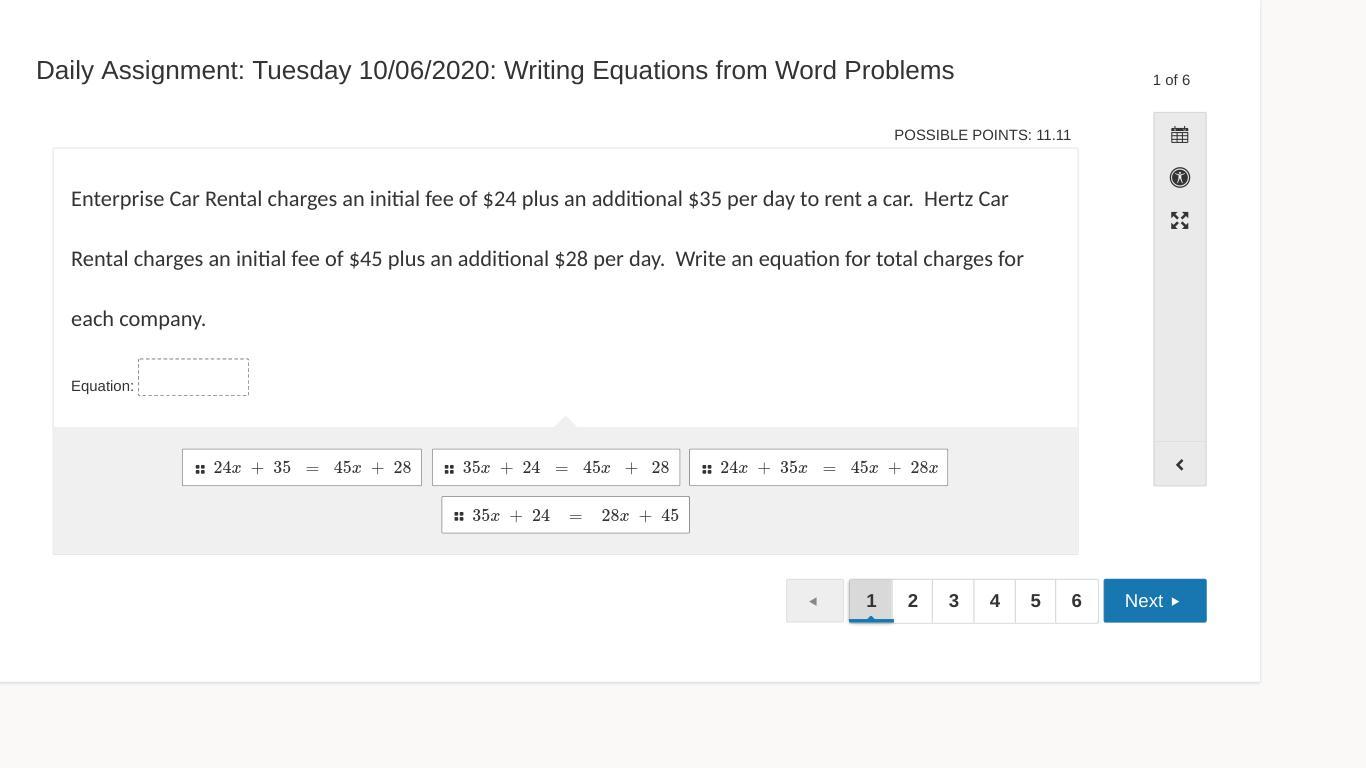
Task: Click the "1 of 6" progress indicator
Action: [1171, 80]
